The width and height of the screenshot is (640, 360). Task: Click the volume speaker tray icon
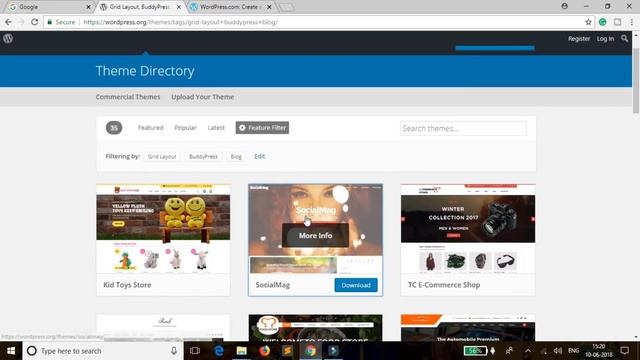[558, 351]
